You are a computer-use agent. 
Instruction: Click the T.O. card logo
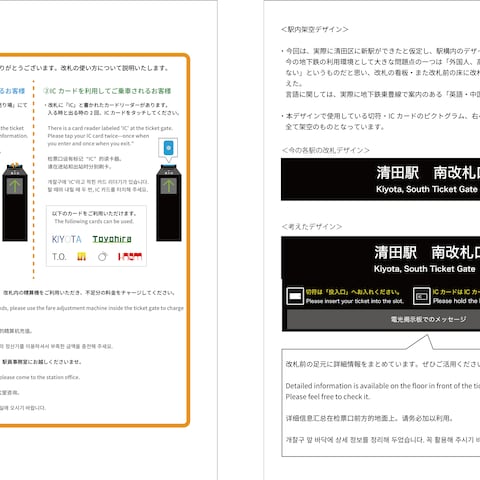(59, 257)
